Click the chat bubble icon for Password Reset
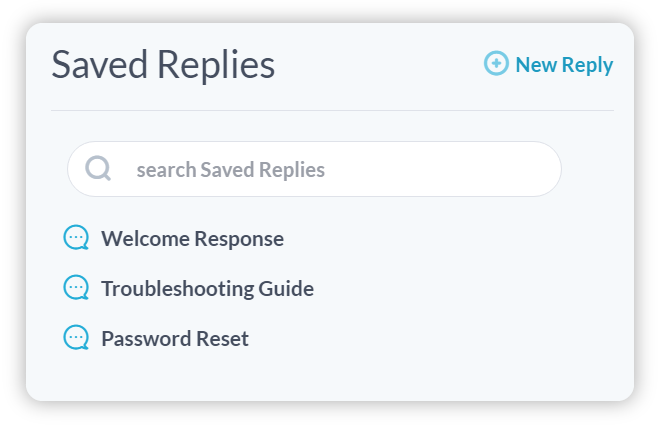 click(76, 337)
